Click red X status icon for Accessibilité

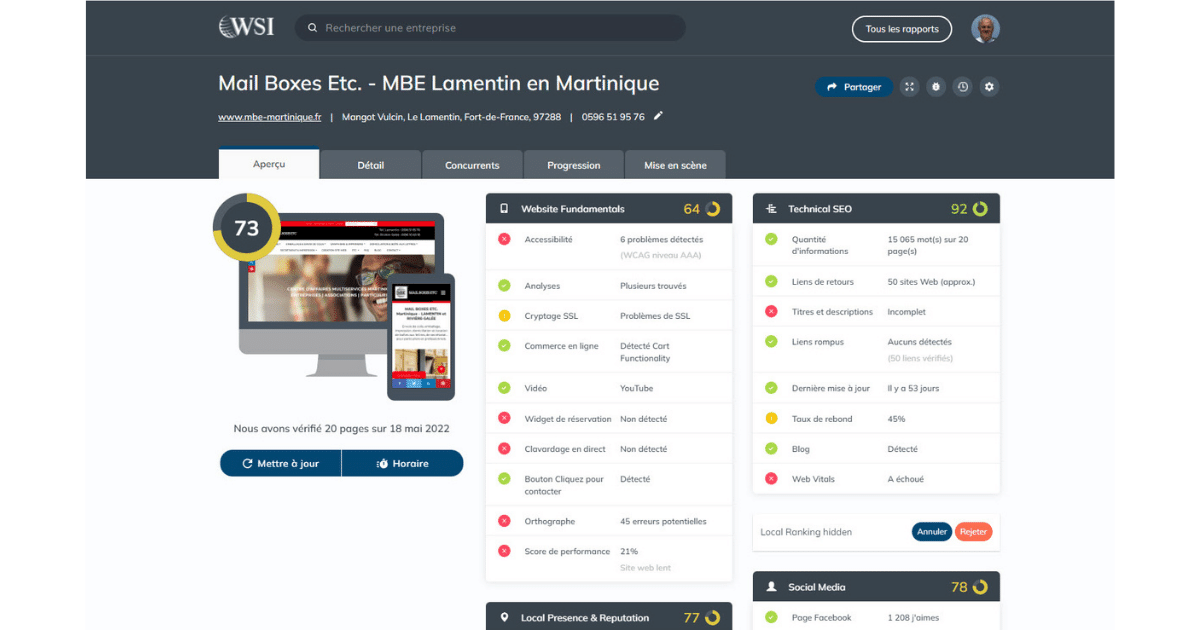coord(504,239)
